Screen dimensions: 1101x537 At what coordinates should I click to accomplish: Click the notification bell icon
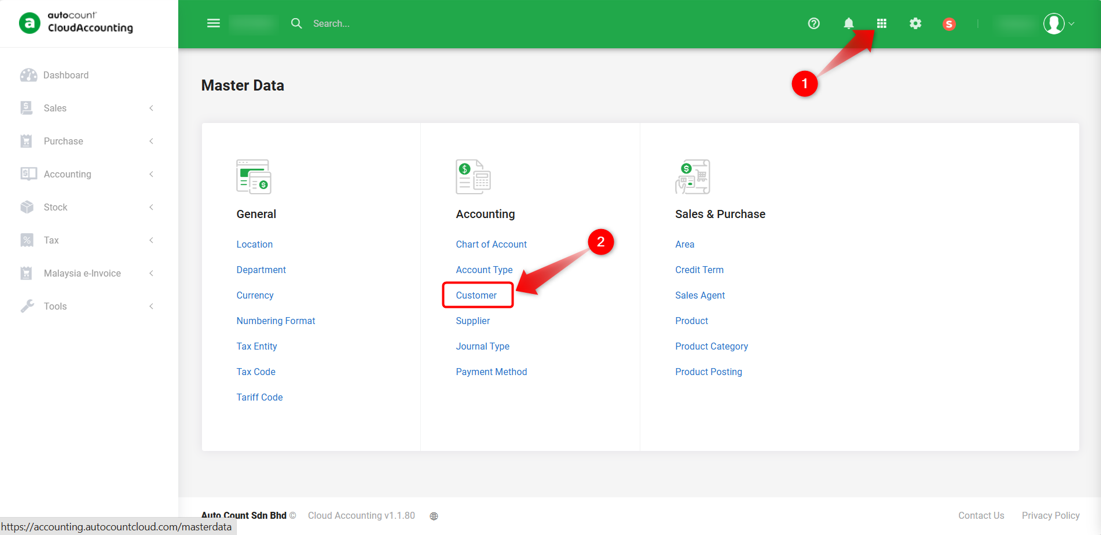click(848, 23)
